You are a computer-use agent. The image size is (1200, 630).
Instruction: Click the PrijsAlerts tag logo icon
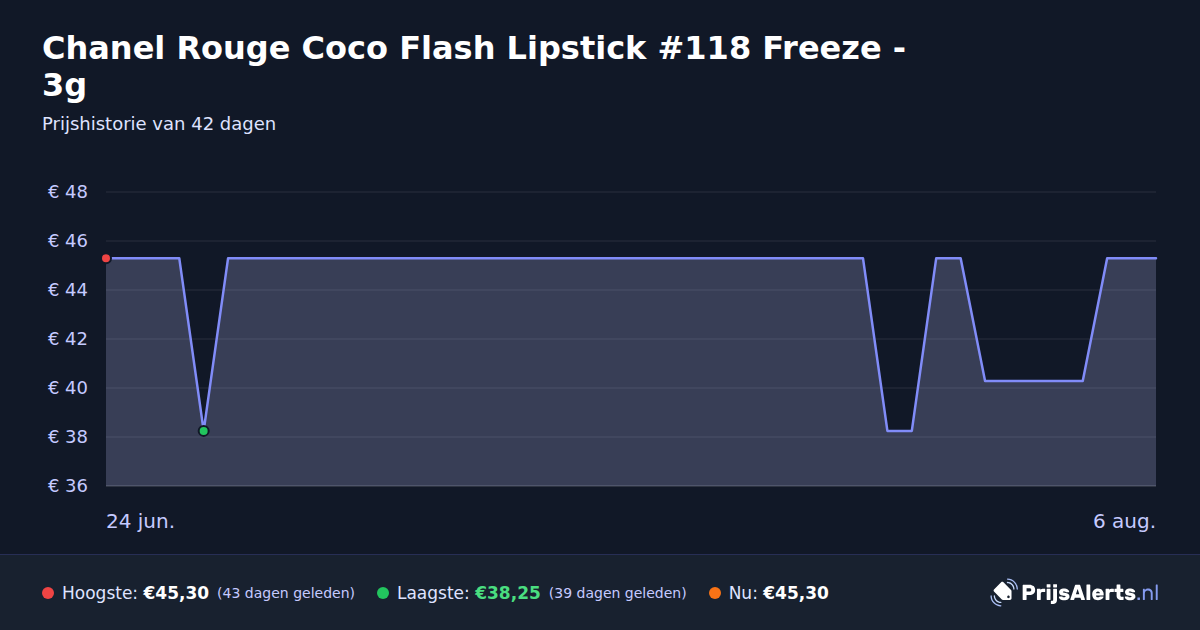pyautogui.click(x=1003, y=593)
